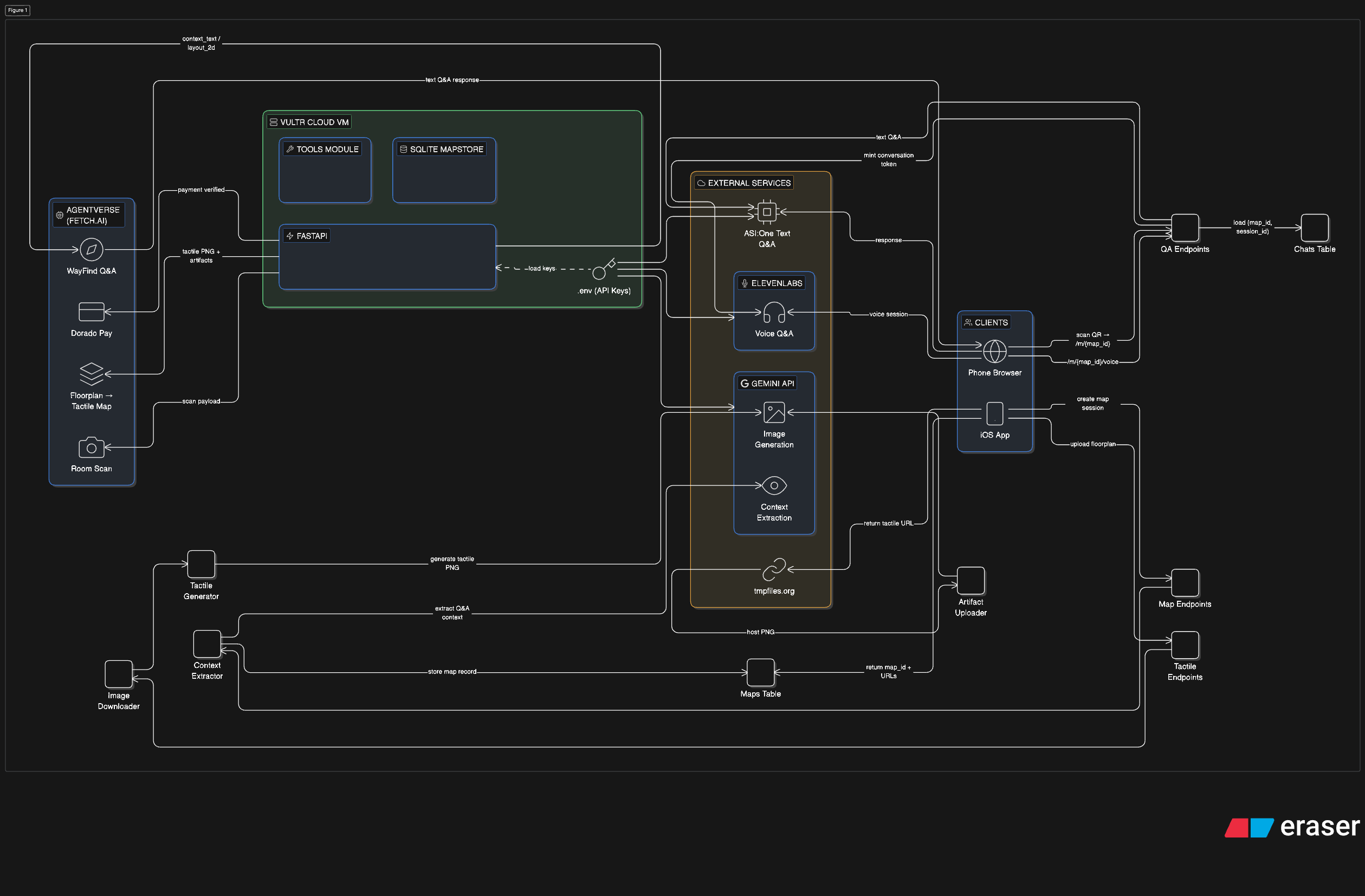1365x896 pixels.
Task: Click the 'upload floorplan' edge label
Action: 1092,444
